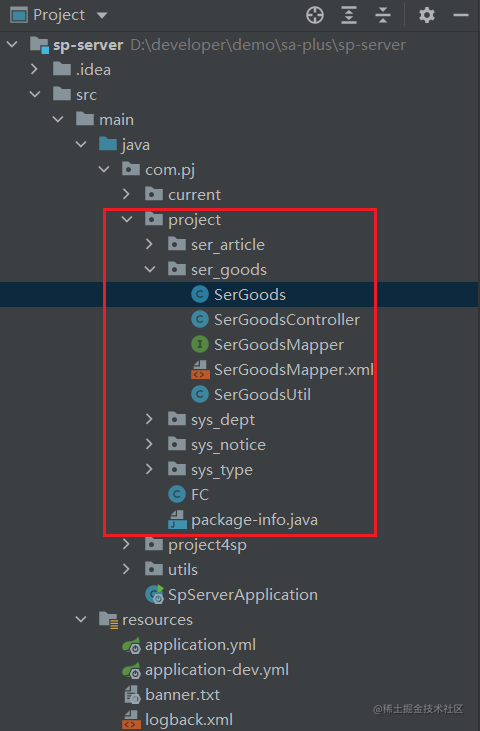The image size is (480, 731).
Task: Collapse the sp-server root node
Action: tap(12, 44)
